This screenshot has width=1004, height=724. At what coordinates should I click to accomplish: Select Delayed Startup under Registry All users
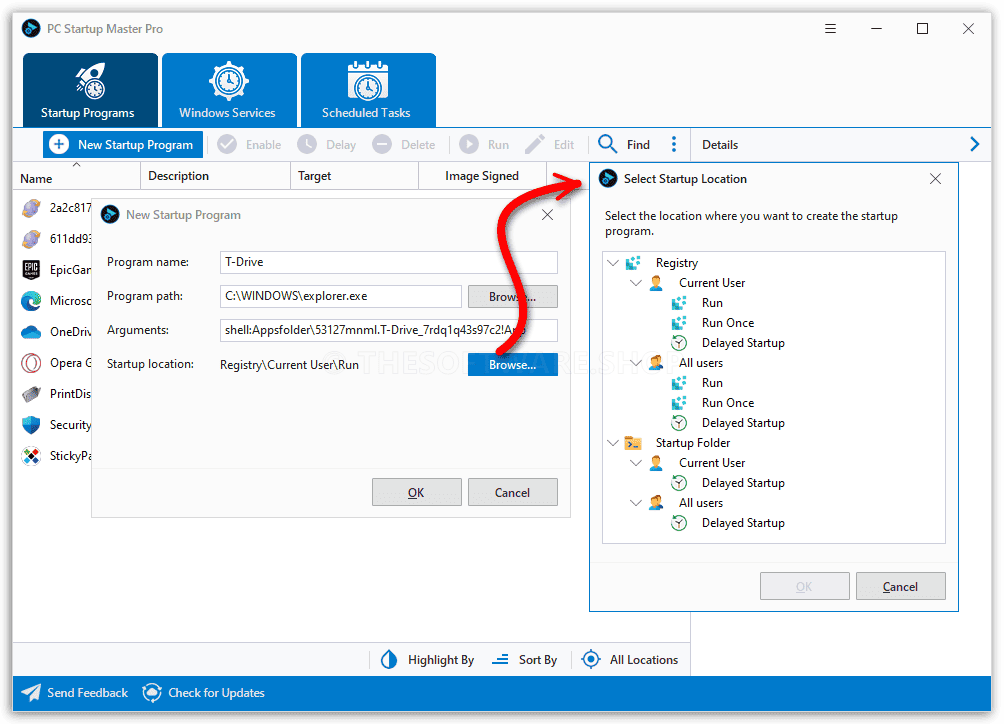coord(743,423)
